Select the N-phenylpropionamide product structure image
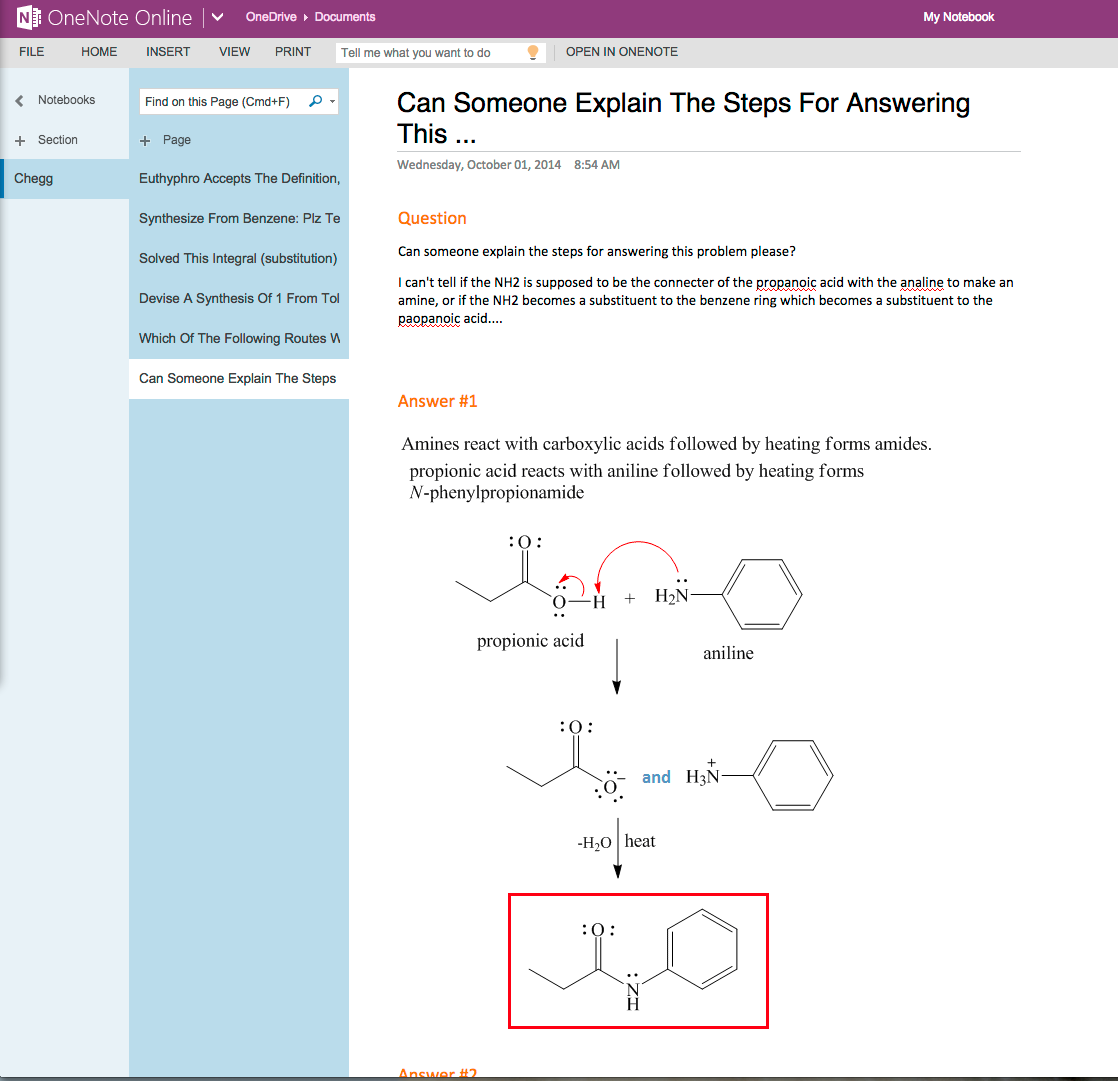The height and width of the screenshot is (1082, 1118). point(638,961)
